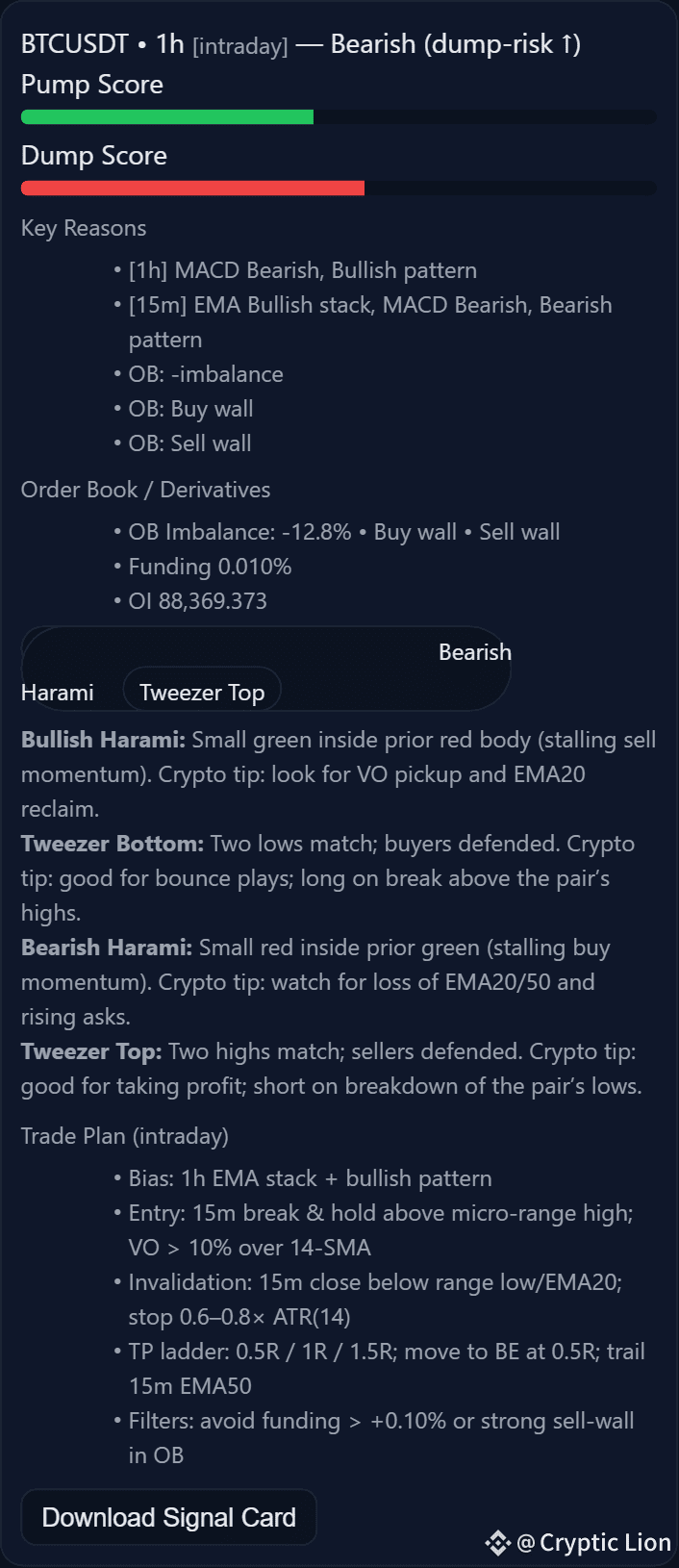Click the [intraday] label in the header

tap(239, 46)
